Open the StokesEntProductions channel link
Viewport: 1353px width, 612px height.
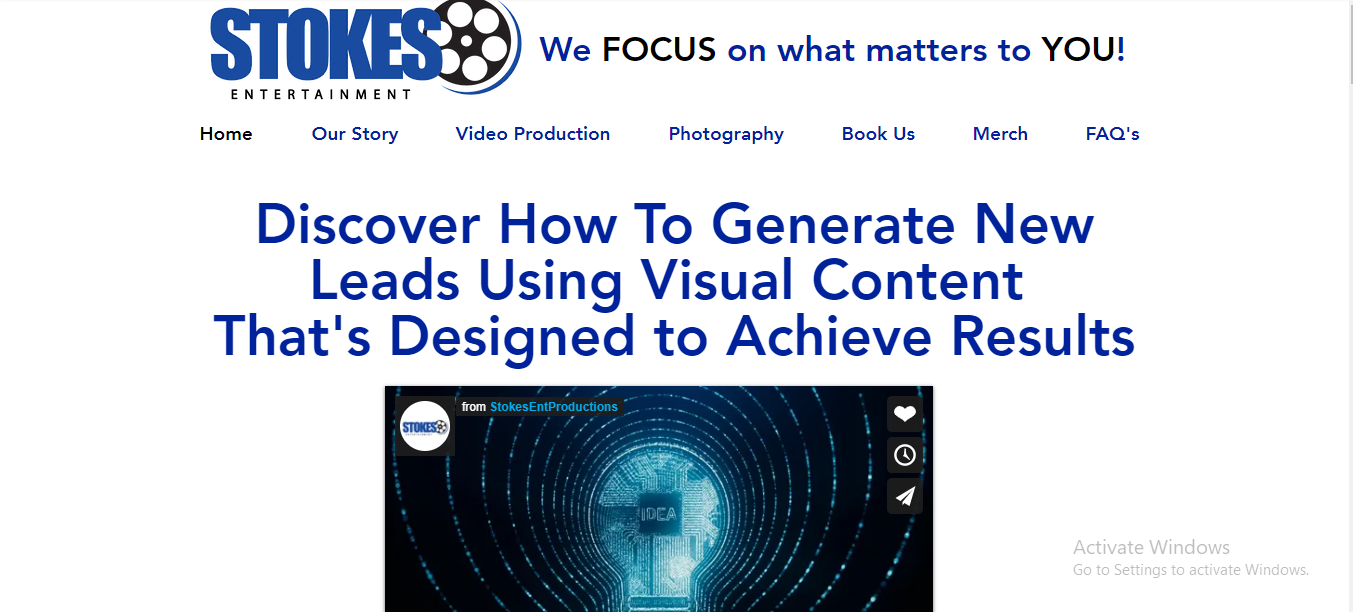coord(554,407)
